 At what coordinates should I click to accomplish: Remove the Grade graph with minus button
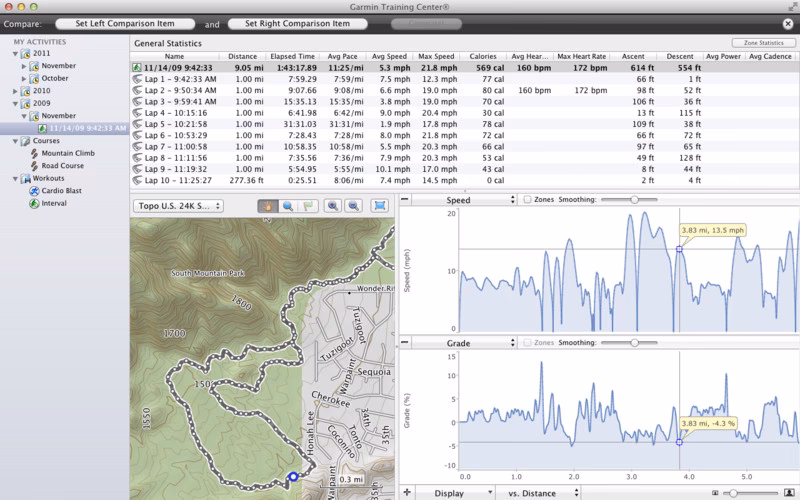[x=405, y=342]
